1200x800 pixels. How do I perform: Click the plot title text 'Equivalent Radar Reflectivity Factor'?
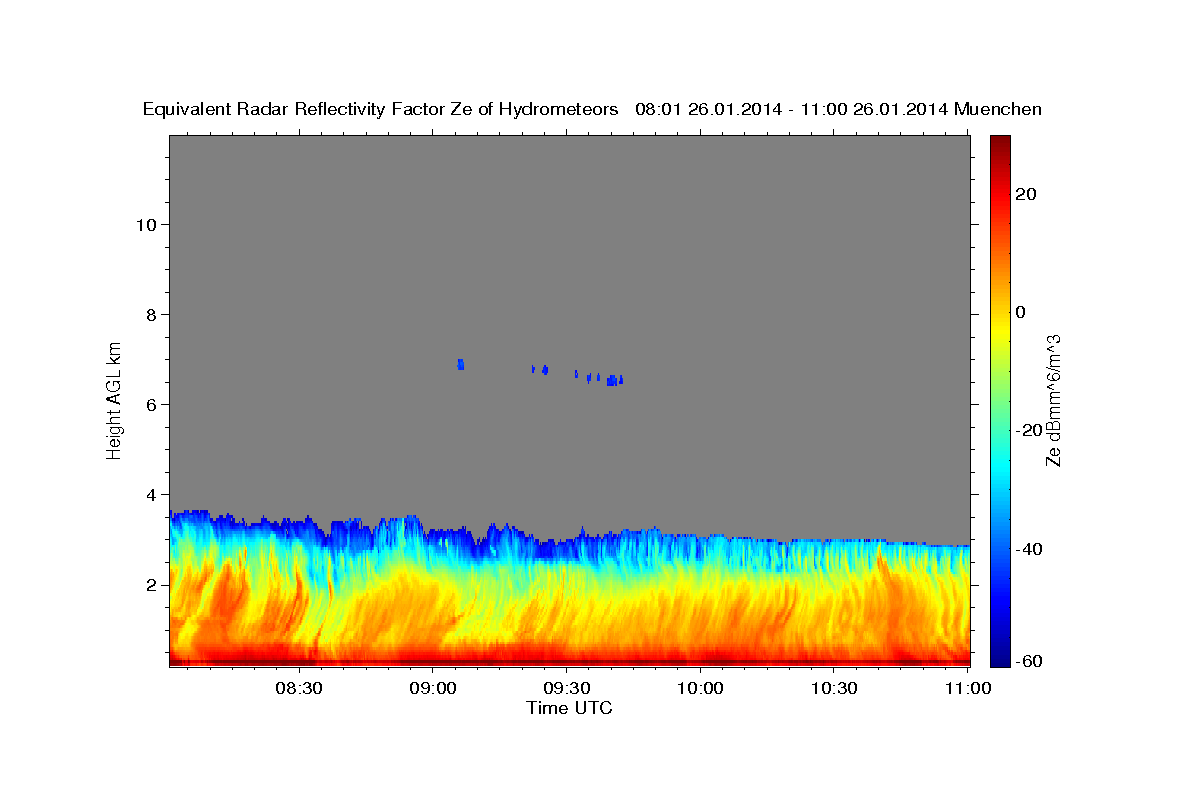(295, 109)
